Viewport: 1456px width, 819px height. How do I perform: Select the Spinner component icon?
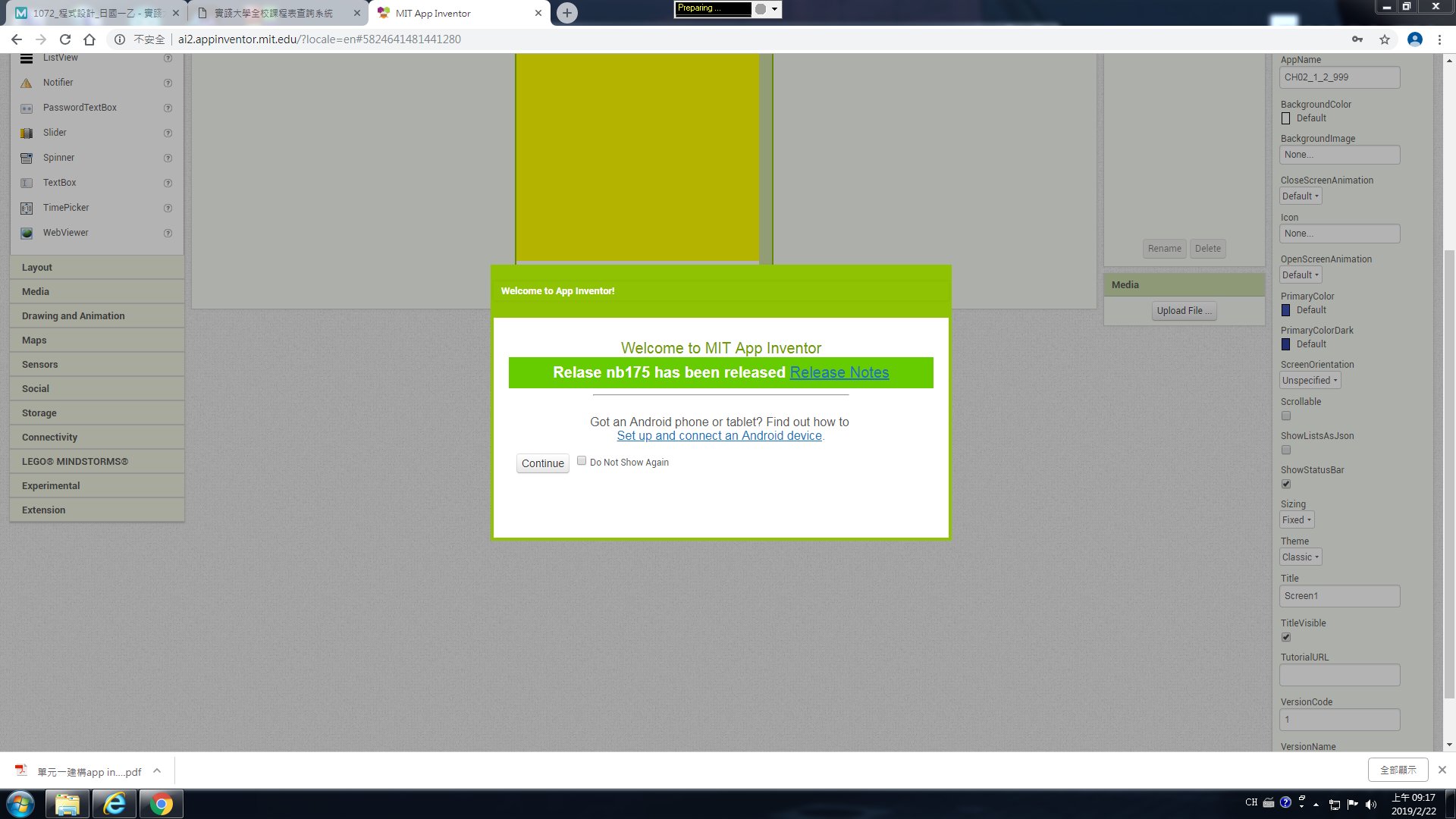(x=27, y=158)
